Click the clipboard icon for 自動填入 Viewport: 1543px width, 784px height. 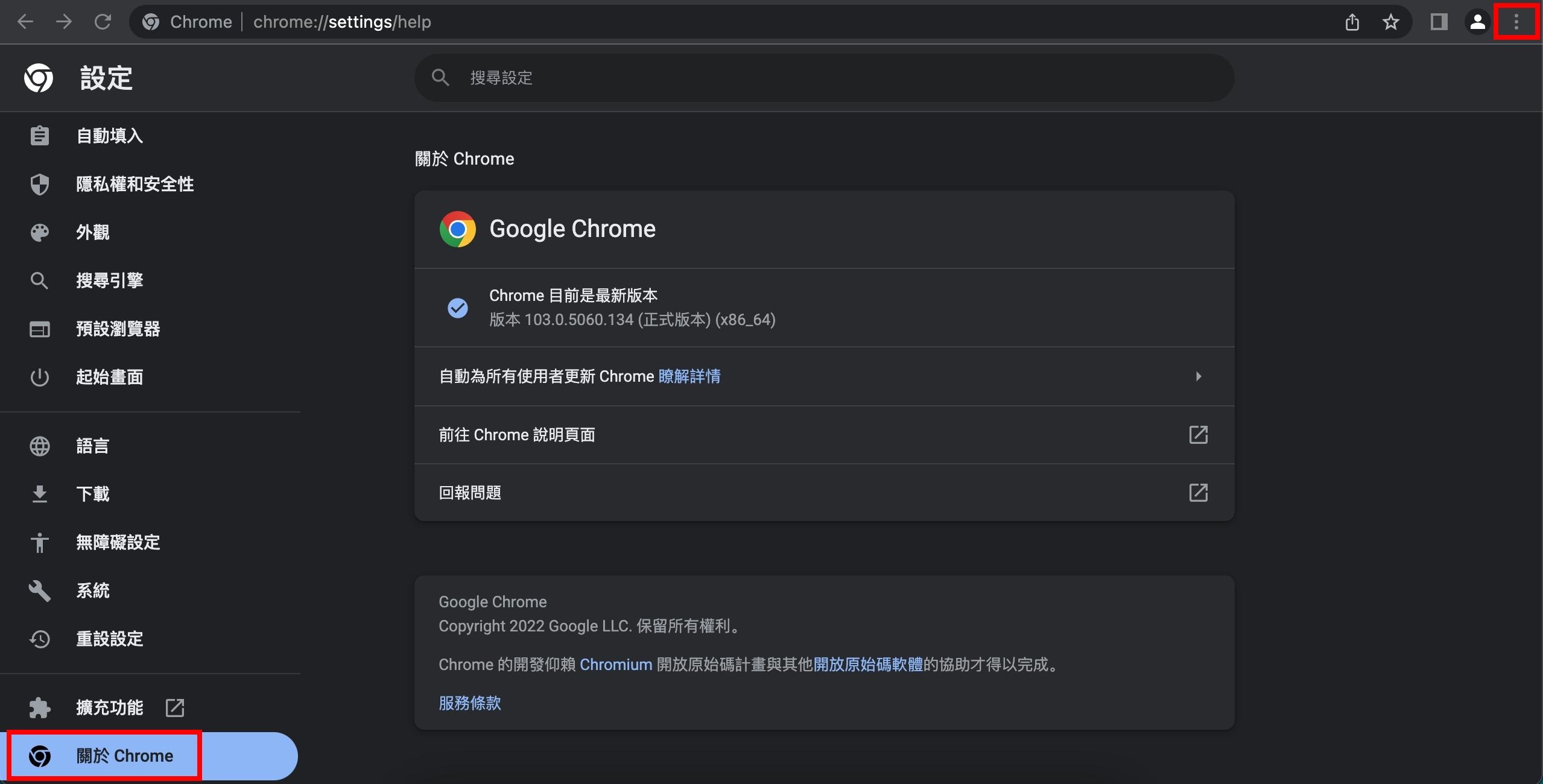40,136
